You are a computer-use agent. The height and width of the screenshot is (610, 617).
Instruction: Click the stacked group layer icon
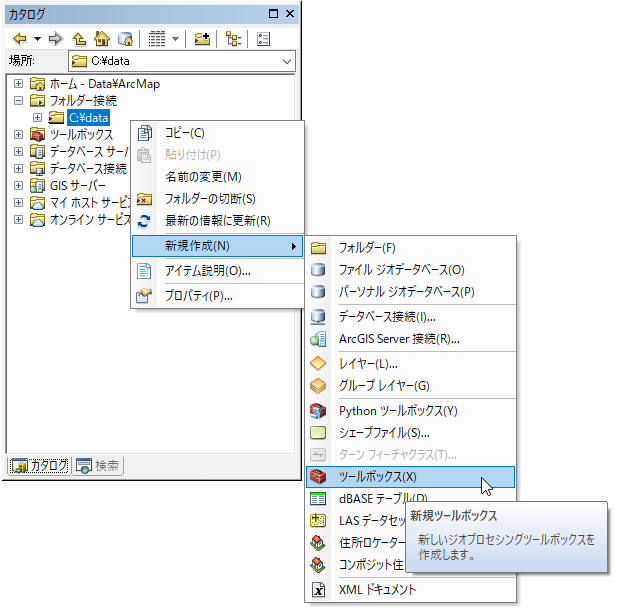[x=318, y=386]
